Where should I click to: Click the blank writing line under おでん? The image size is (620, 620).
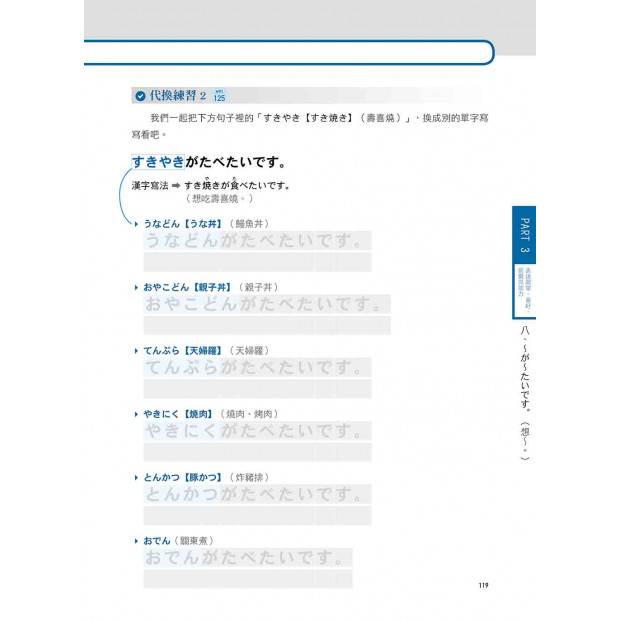click(248, 579)
